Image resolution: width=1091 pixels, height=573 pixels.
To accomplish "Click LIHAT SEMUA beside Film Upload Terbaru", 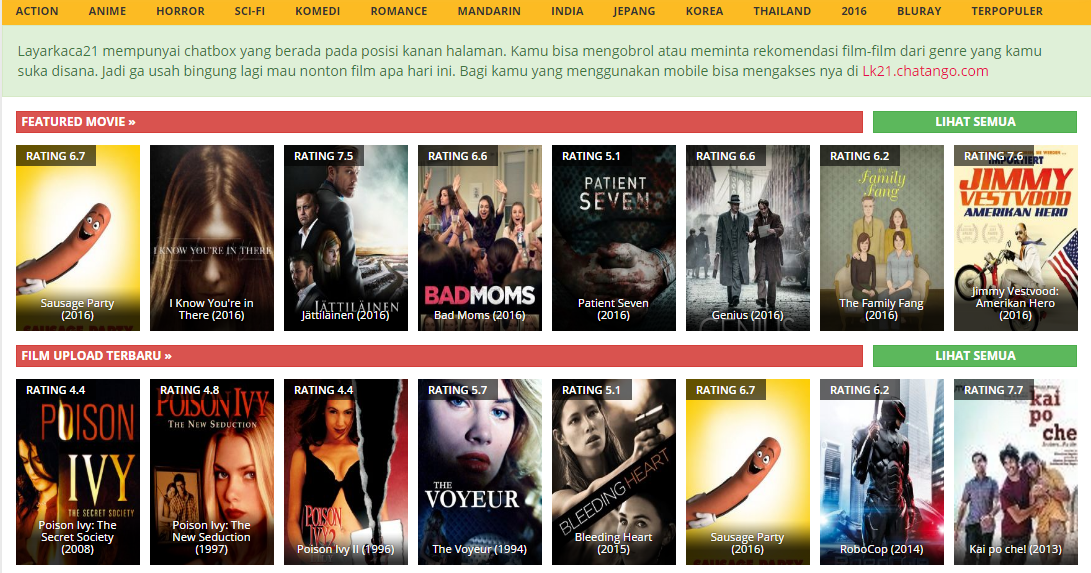I will (975, 355).
